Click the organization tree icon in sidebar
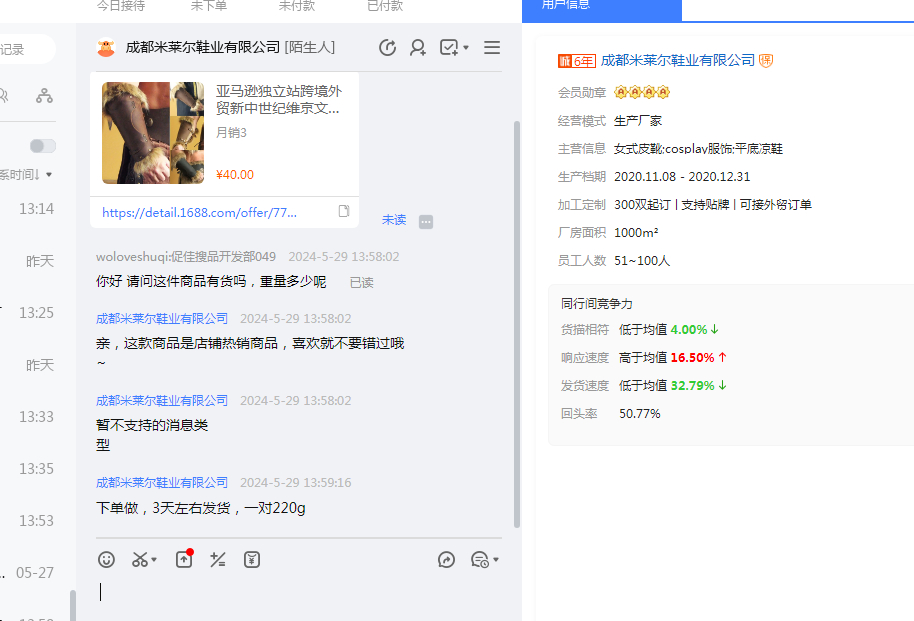 (44, 96)
